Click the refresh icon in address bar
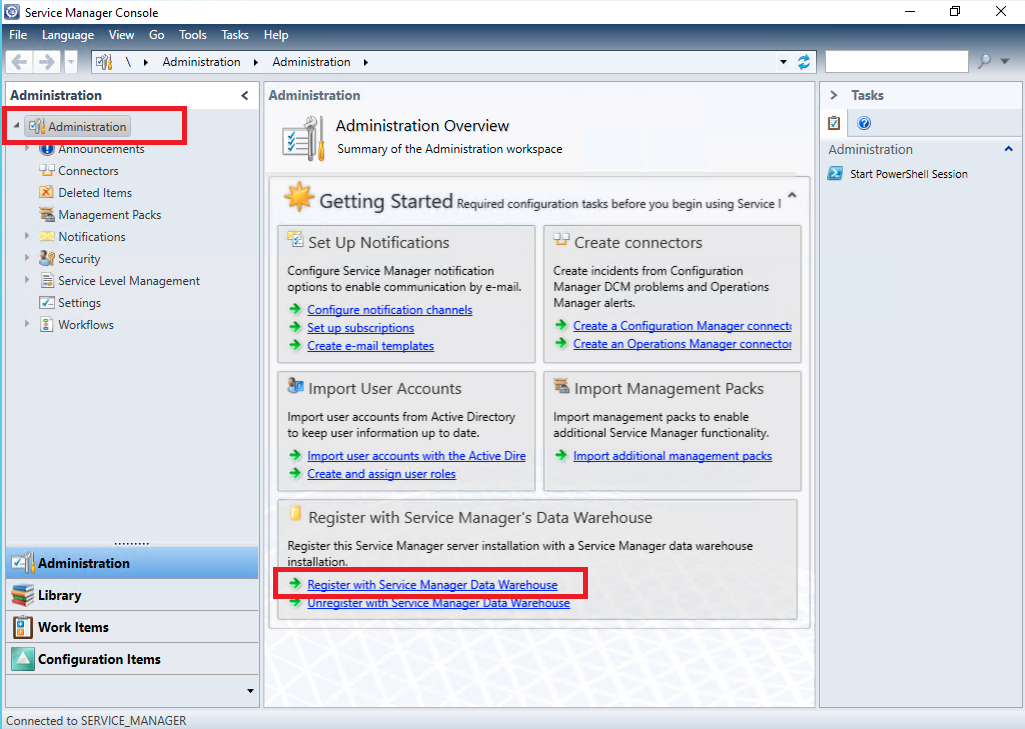 [804, 62]
